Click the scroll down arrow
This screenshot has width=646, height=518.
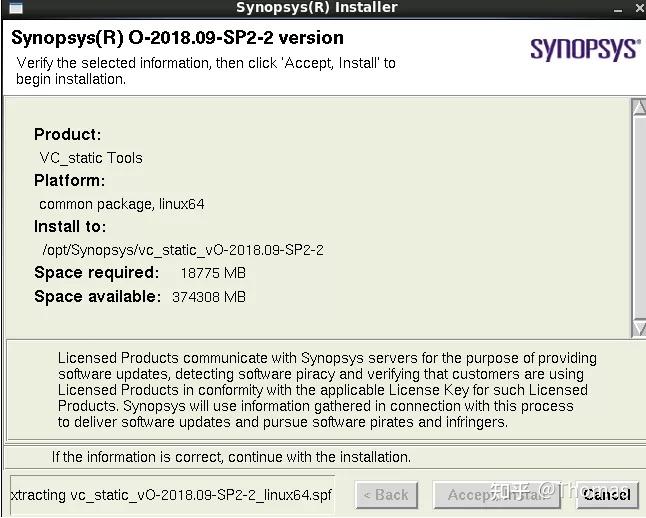(639, 328)
